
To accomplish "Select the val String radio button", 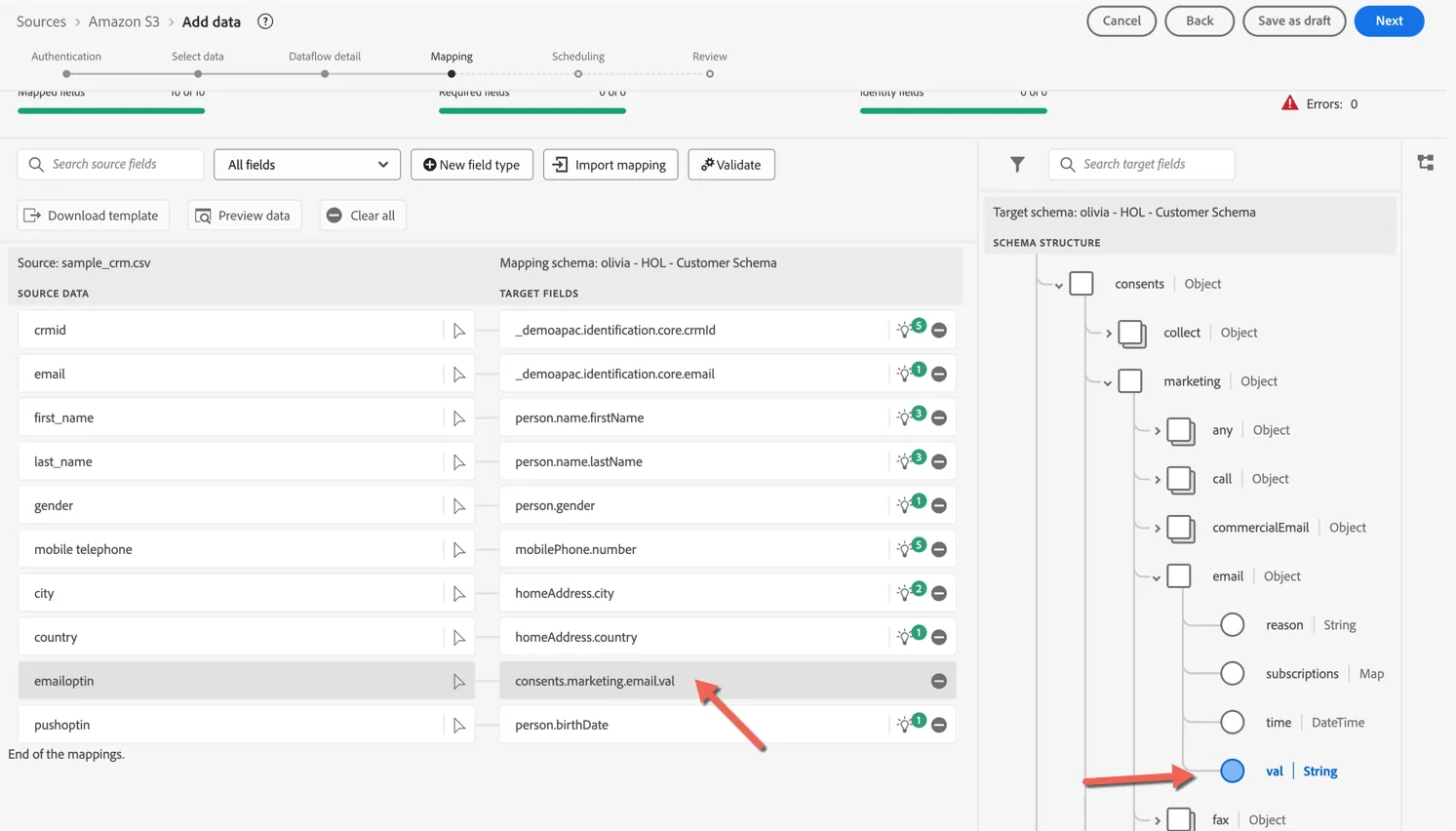I will point(1233,771).
